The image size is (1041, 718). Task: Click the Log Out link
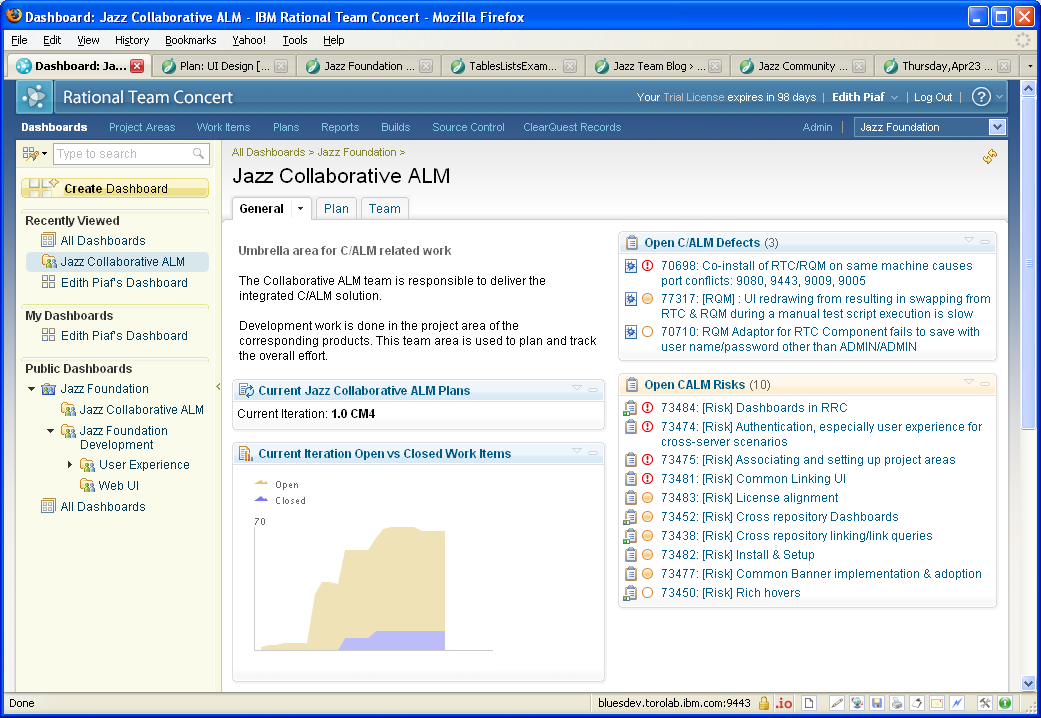[x=933, y=97]
